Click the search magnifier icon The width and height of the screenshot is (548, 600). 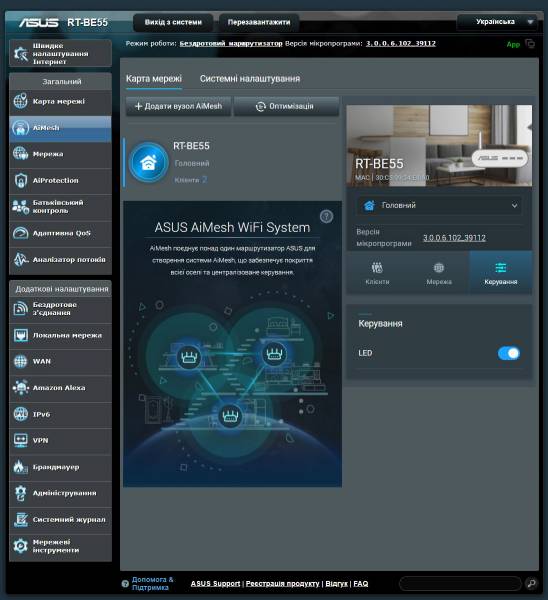(531, 583)
